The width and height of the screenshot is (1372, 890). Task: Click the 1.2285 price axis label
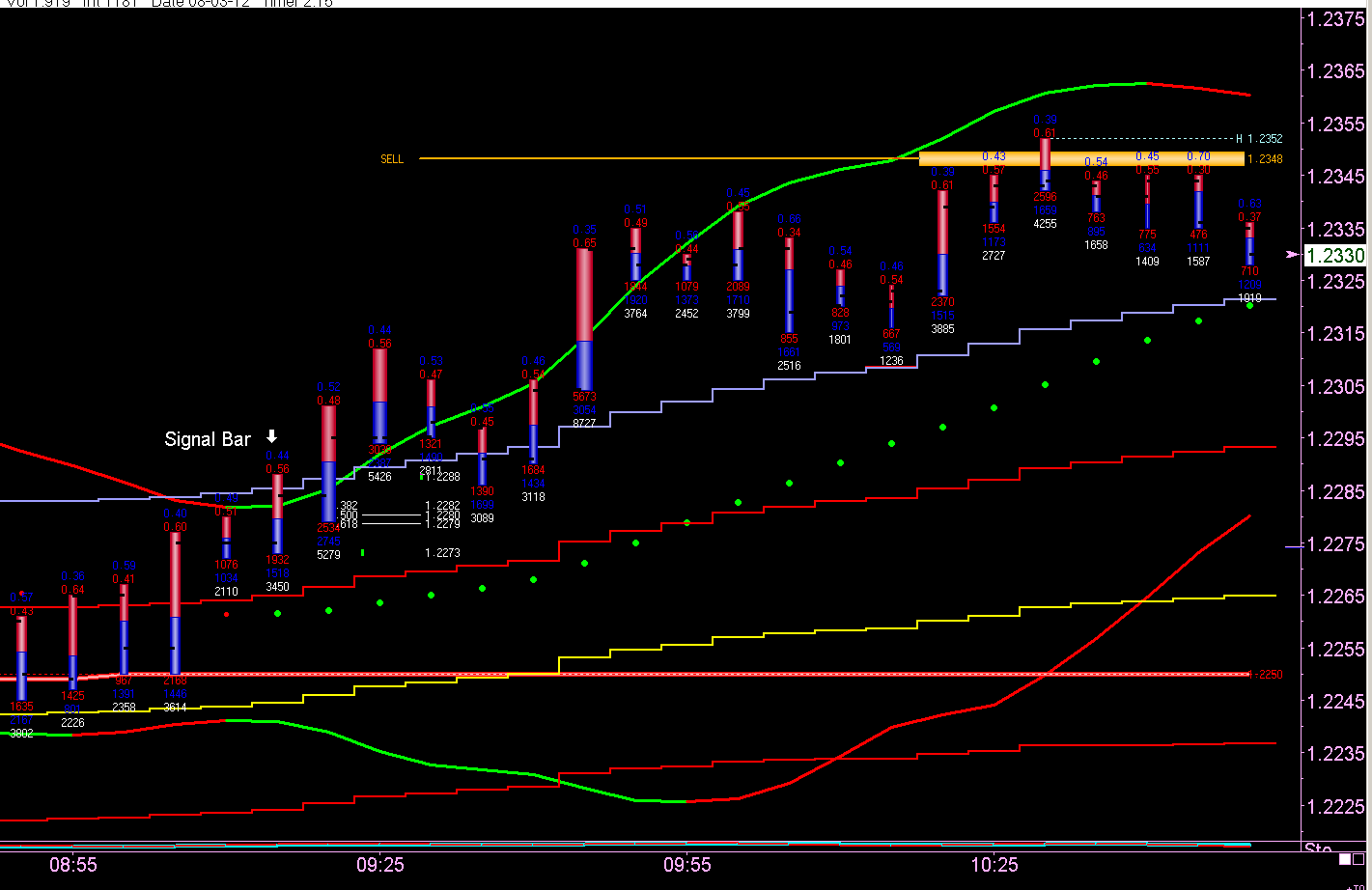(1335, 491)
